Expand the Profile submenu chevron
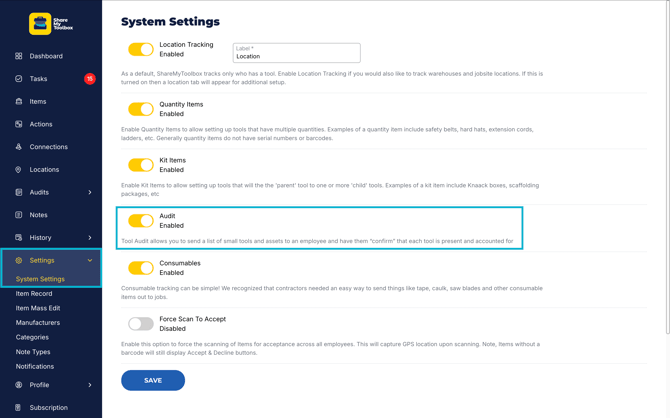 pyautogui.click(x=90, y=385)
